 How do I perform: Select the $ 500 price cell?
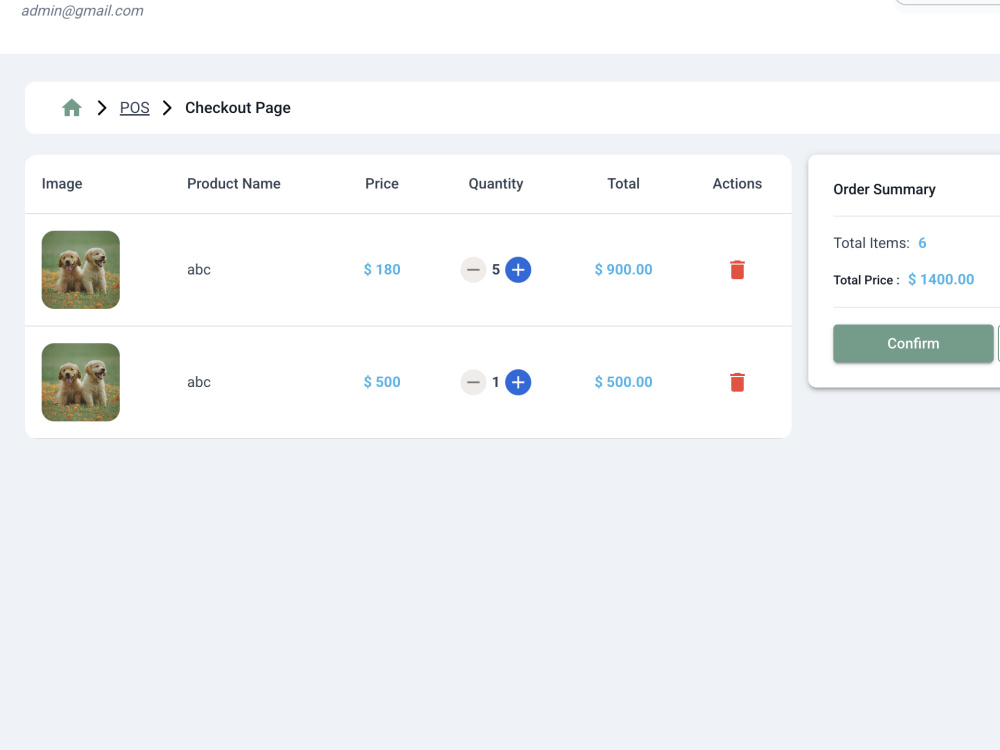tap(382, 382)
